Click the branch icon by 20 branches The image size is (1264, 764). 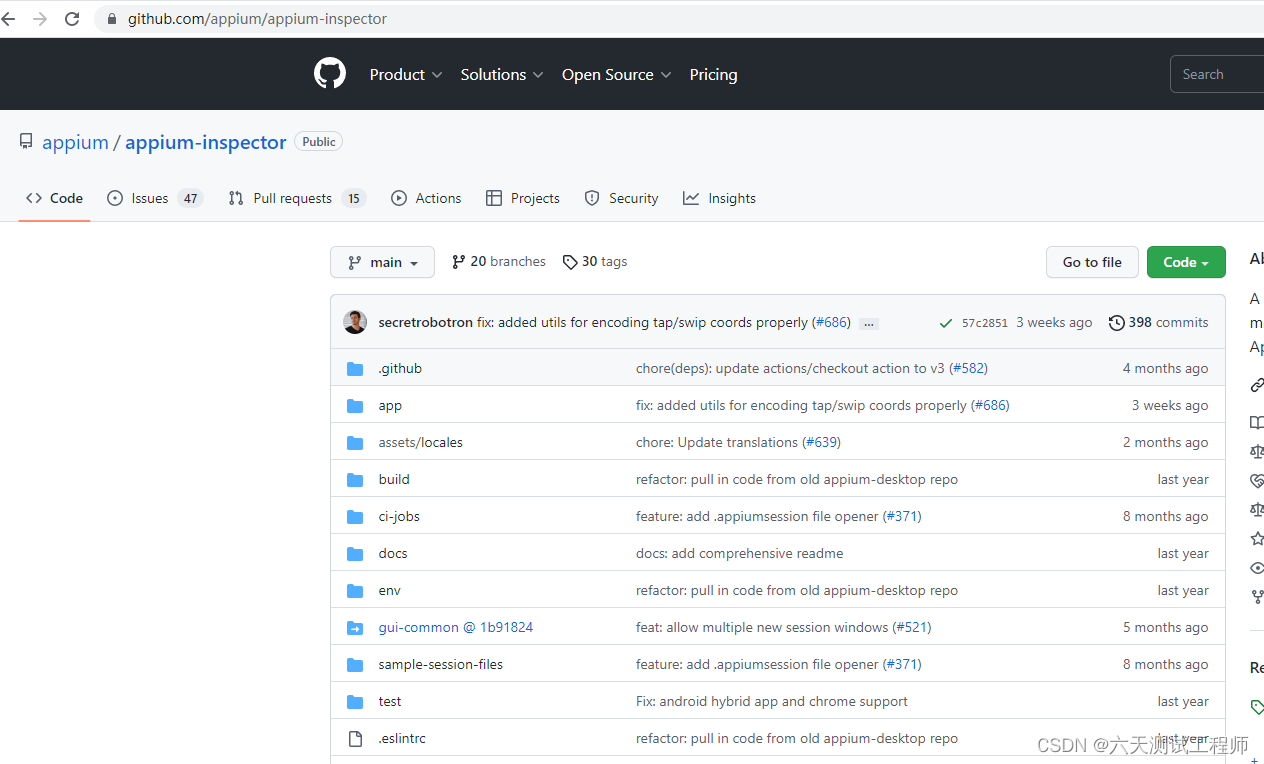coord(458,262)
